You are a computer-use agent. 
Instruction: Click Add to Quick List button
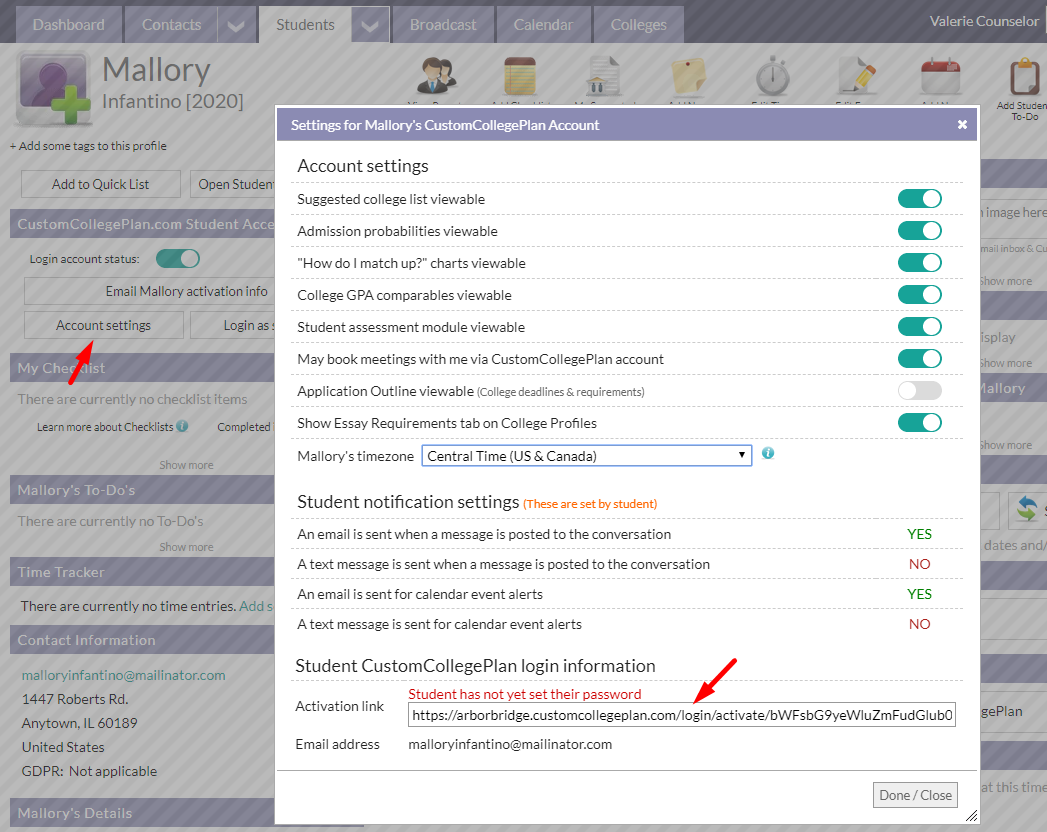(x=101, y=184)
